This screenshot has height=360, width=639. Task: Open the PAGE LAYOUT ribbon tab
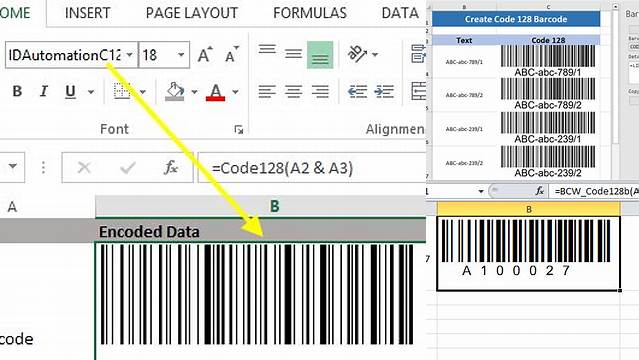(192, 13)
